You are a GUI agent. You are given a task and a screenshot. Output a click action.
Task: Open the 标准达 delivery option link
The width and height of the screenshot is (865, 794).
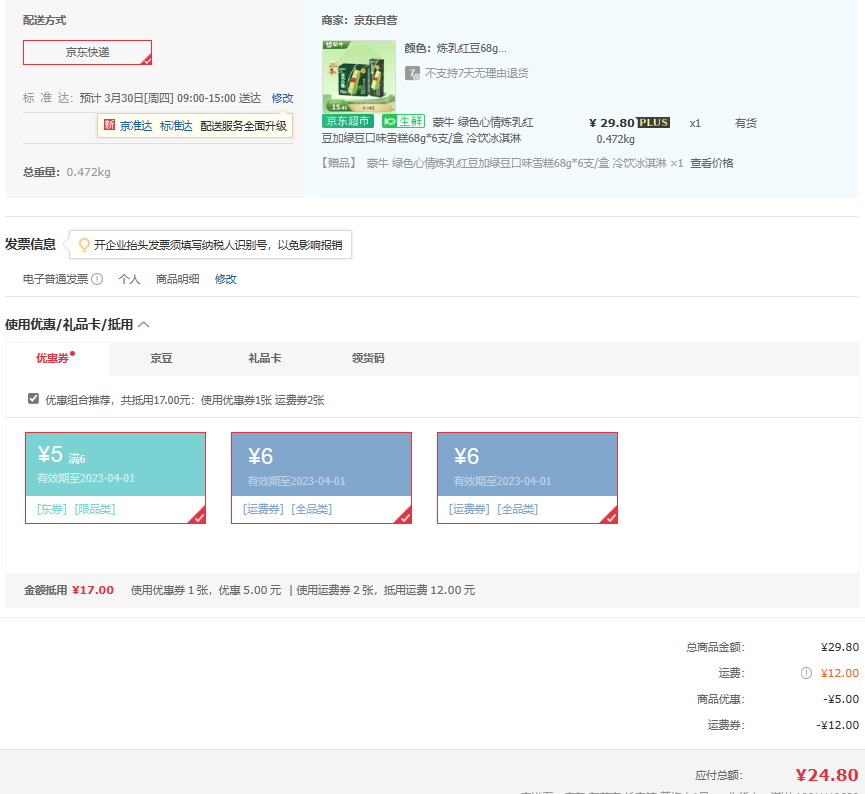176,126
